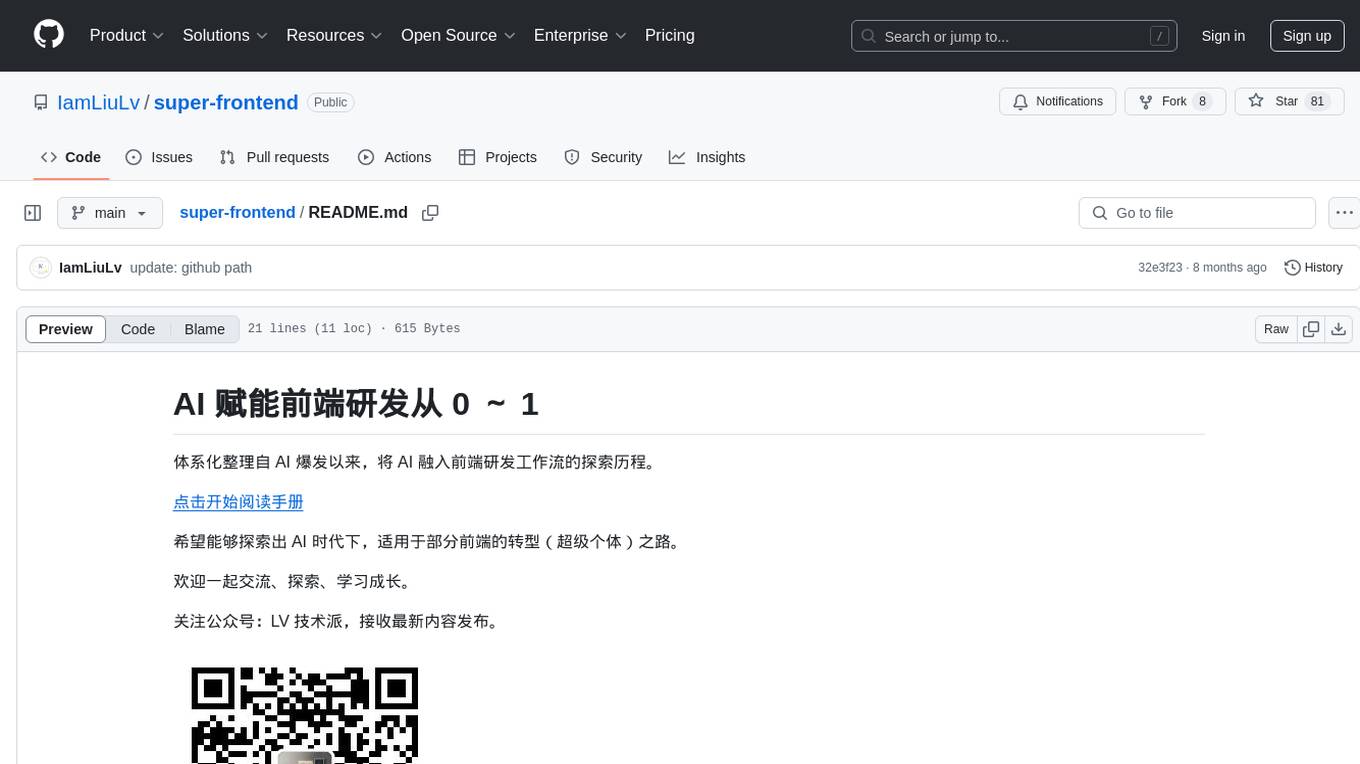
Task: Open the main branch selector dropdown
Action: pyautogui.click(x=110, y=213)
